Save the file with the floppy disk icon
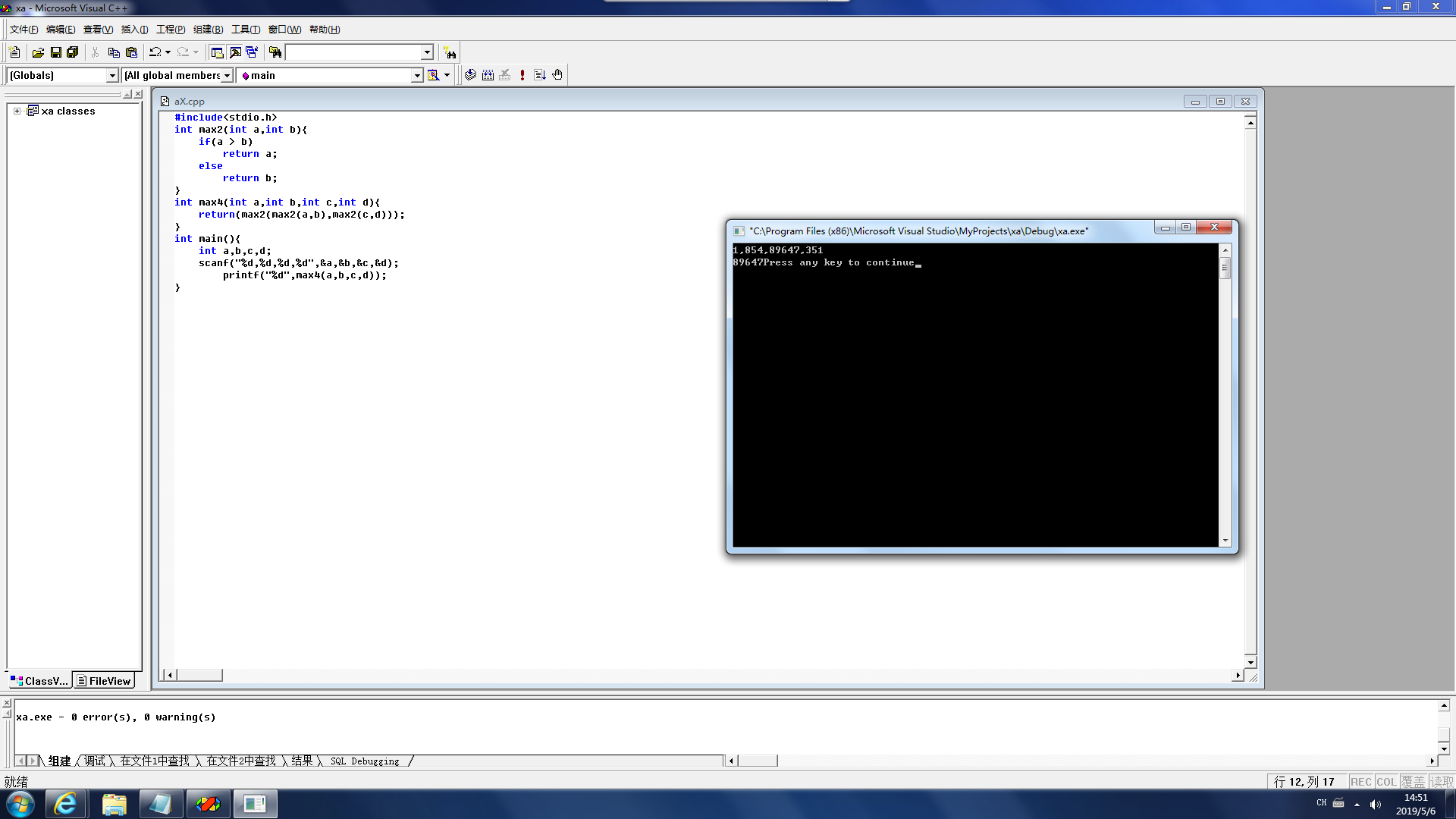The image size is (1456, 819). [55, 52]
